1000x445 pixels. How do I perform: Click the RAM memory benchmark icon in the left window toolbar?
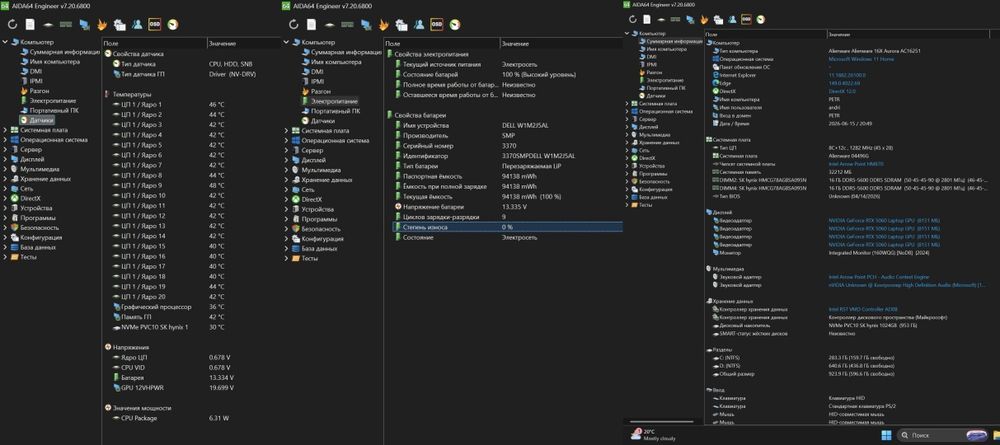point(66,24)
